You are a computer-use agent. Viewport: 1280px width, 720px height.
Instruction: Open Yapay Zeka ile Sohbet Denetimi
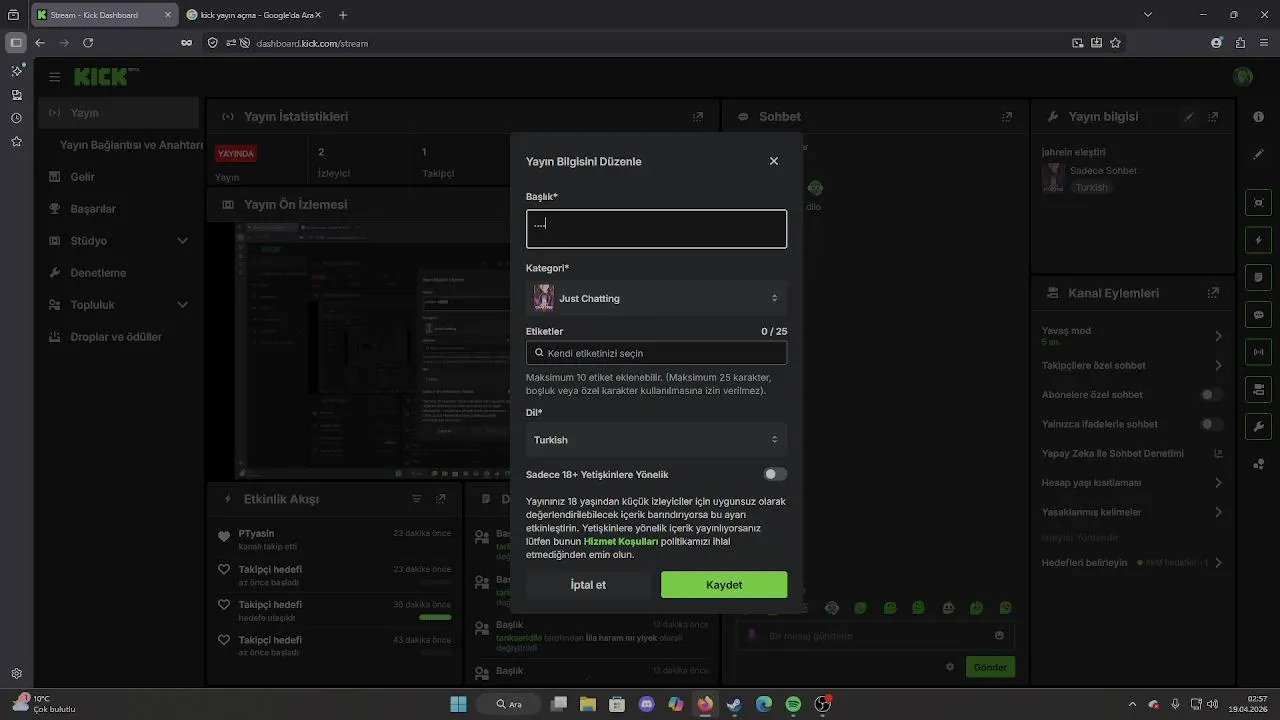(1132, 453)
